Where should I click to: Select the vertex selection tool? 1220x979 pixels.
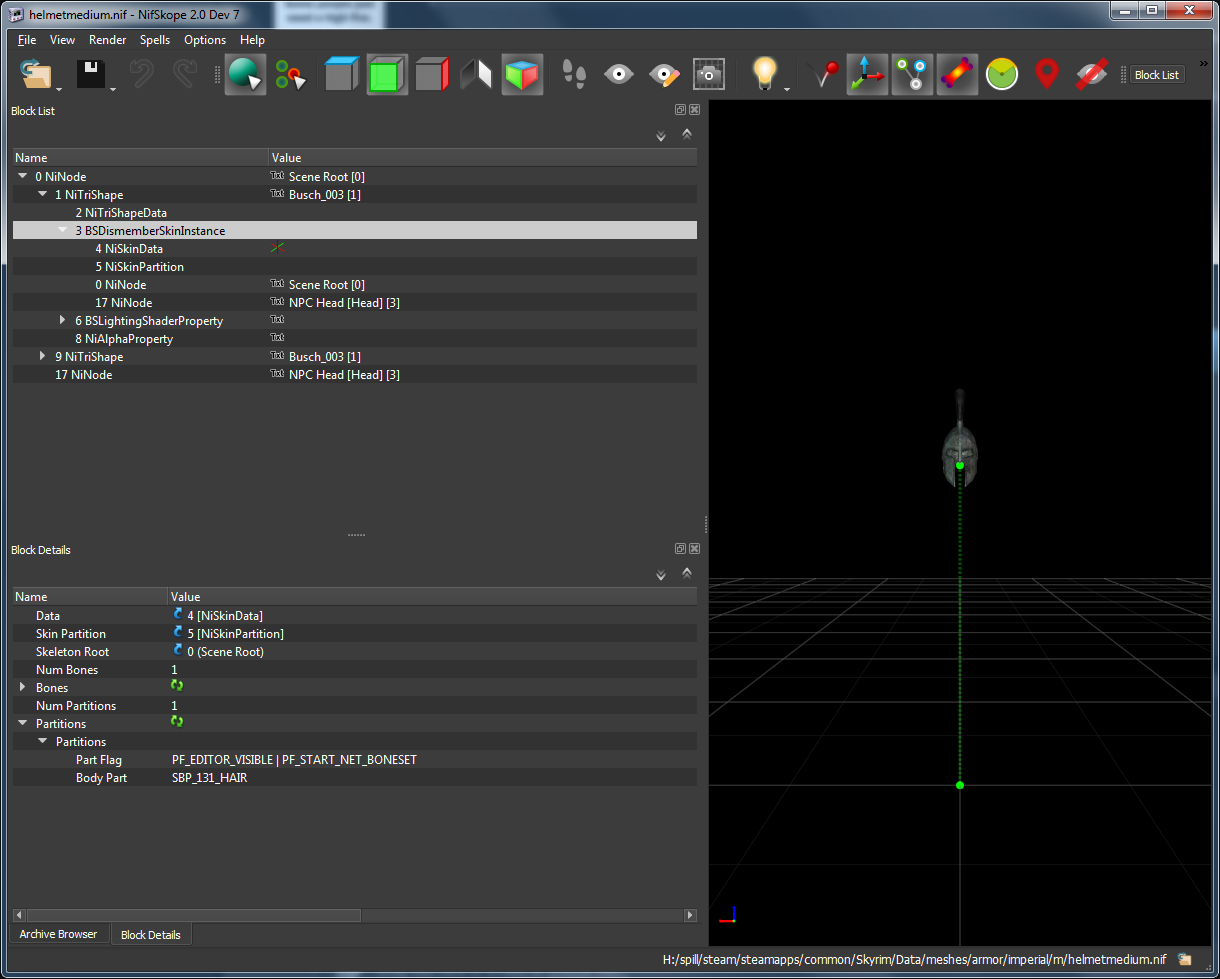tap(290, 74)
